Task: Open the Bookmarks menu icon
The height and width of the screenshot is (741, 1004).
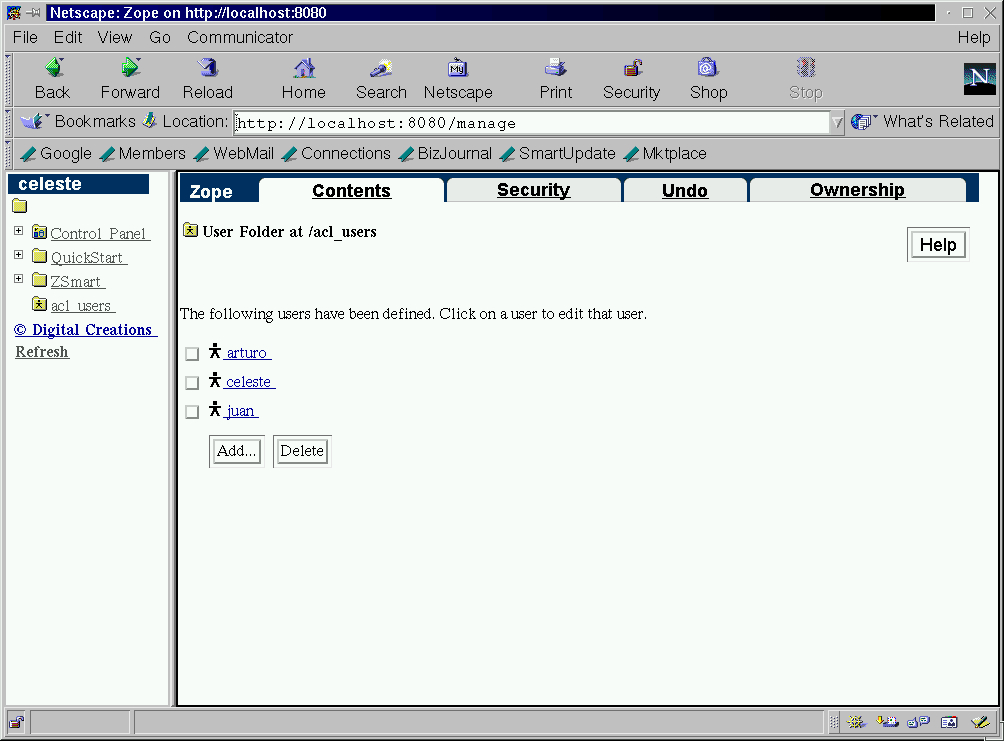Action: point(35,120)
